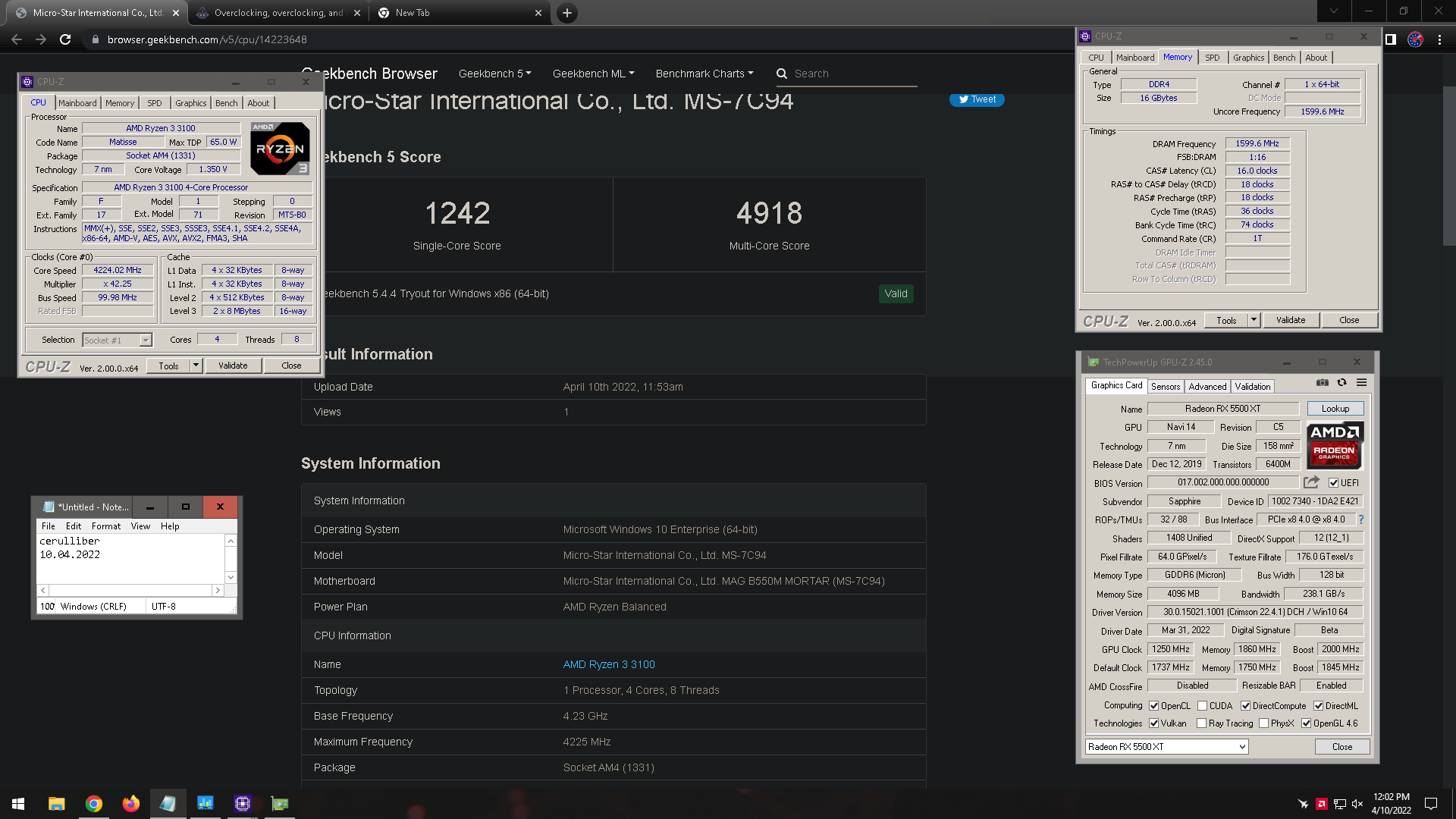Screen dimensions: 1456x819
Task: Click the Tweet button
Action: coord(977,99)
